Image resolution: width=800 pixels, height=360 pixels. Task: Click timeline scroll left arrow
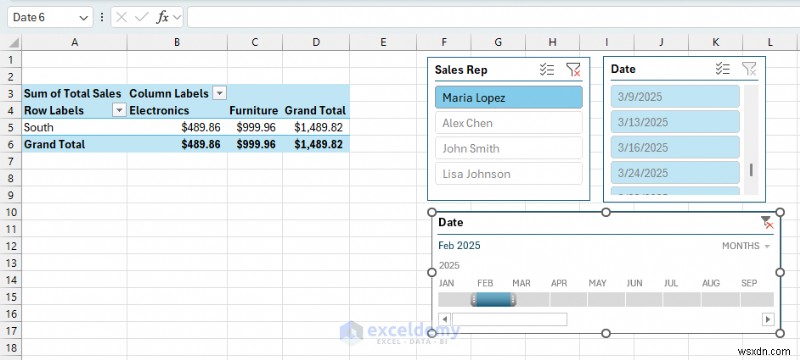tap(444, 319)
